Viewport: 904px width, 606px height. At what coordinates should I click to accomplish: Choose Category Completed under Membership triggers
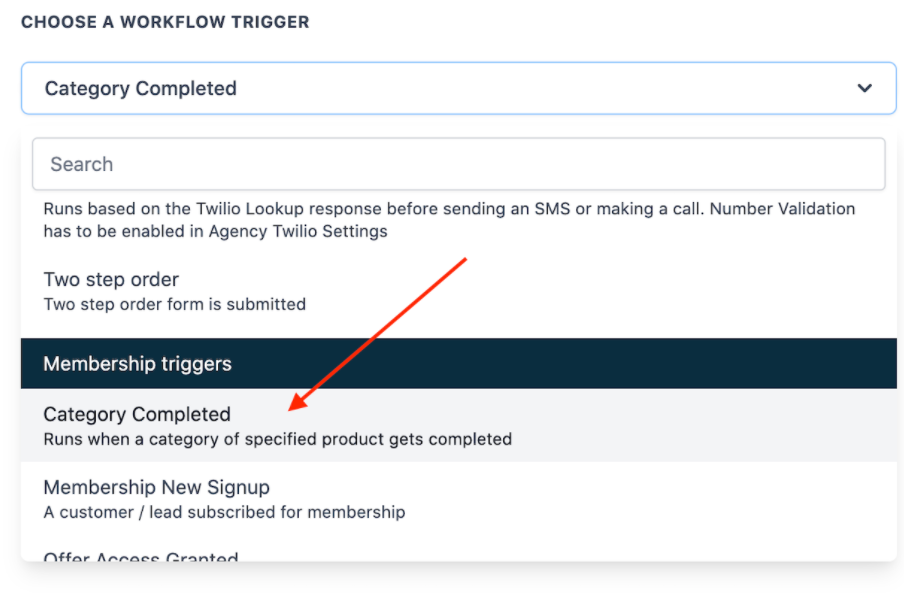[x=137, y=414]
